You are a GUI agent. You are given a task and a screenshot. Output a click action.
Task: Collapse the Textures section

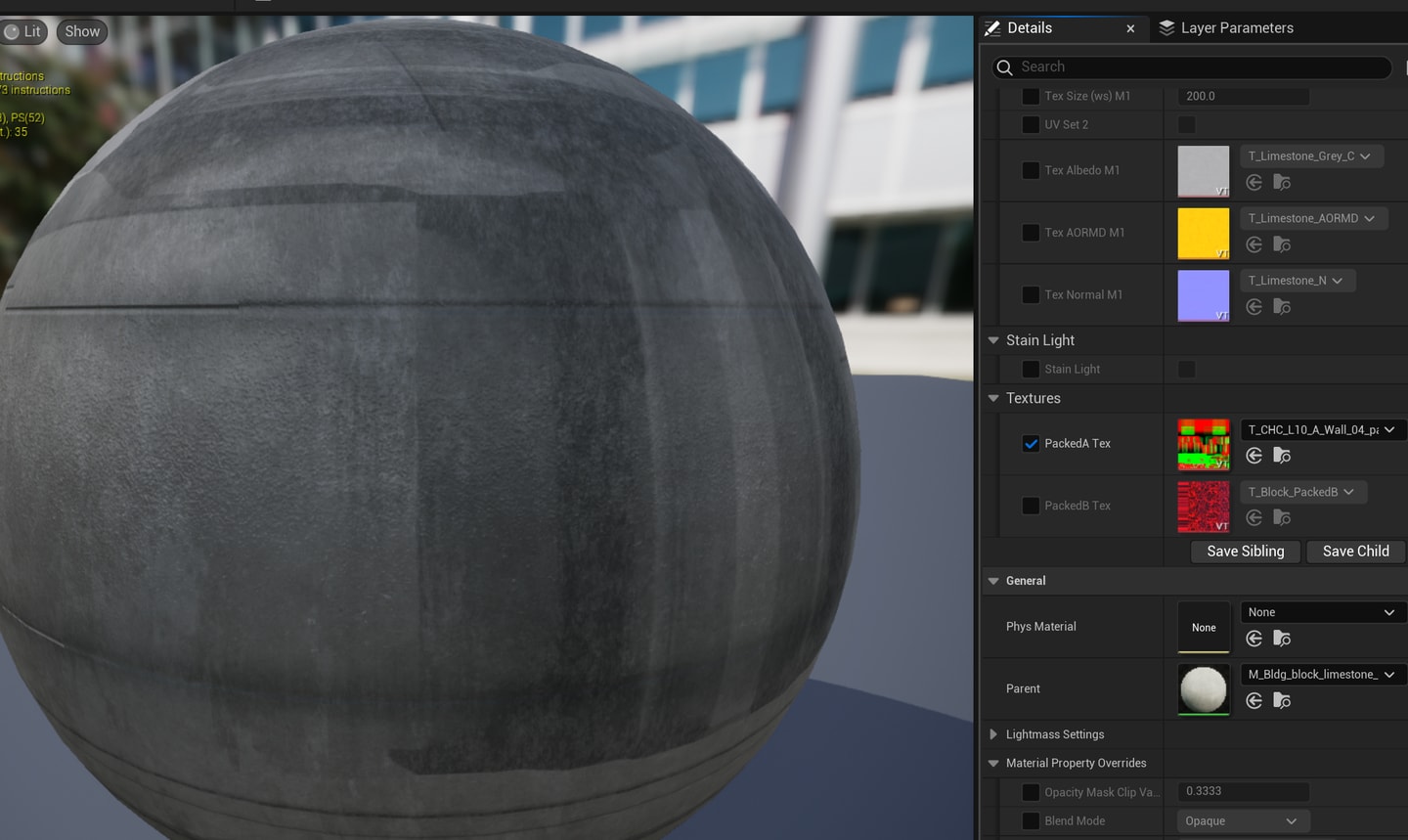tap(993, 398)
